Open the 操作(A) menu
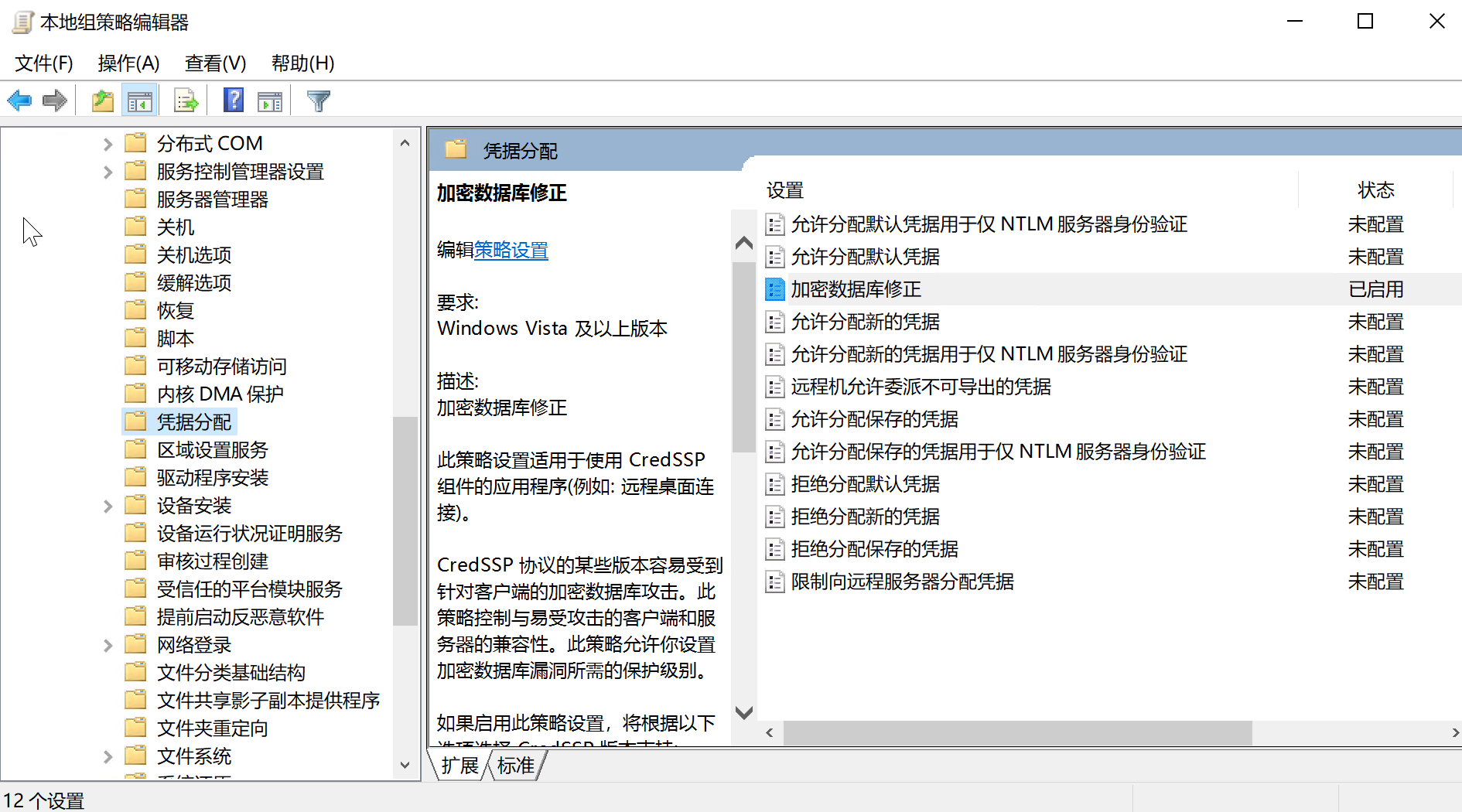This screenshot has height=812, width=1462. [x=128, y=63]
